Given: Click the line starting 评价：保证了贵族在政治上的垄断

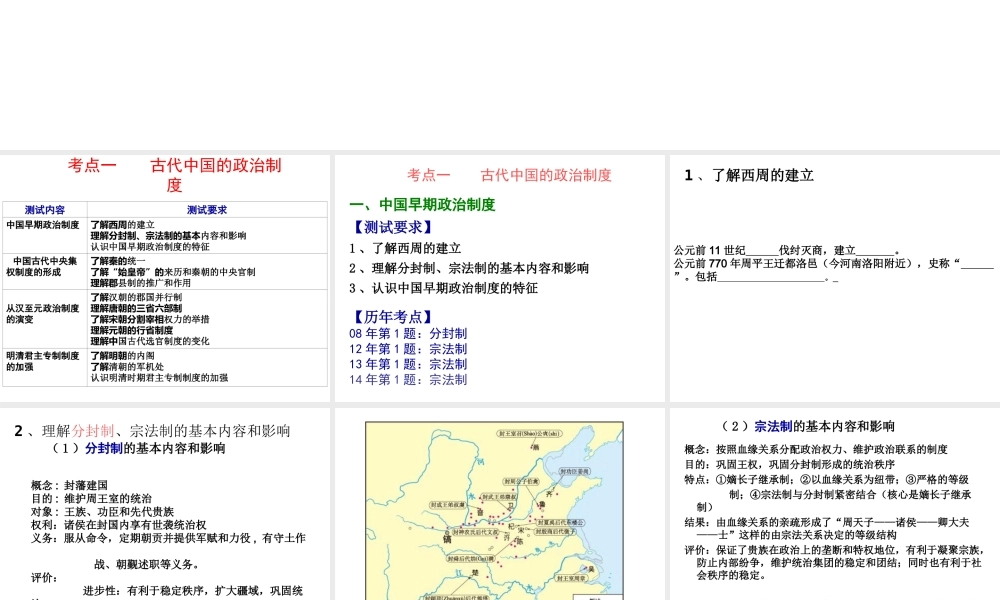Looking at the screenshot, I should pyautogui.click(x=834, y=562).
